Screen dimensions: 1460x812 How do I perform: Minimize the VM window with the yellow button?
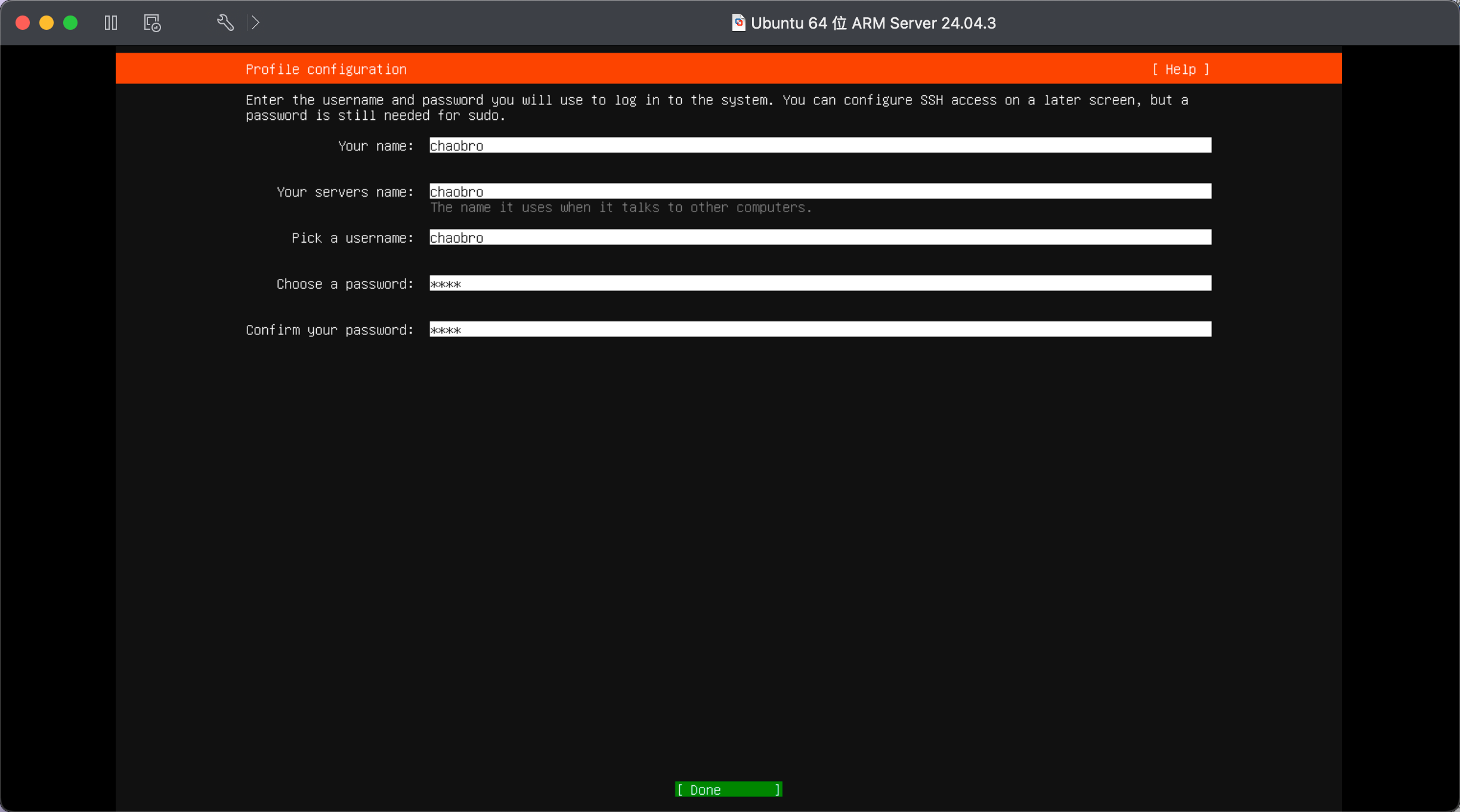(47, 23)
